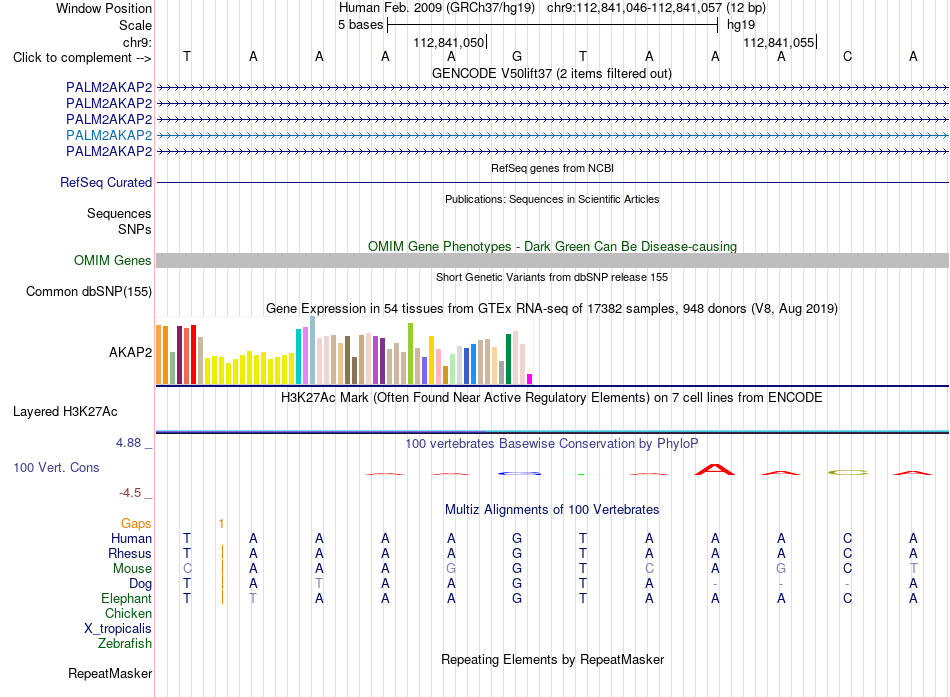Click the G base in the reference sequence row

(x=517, y=56)
